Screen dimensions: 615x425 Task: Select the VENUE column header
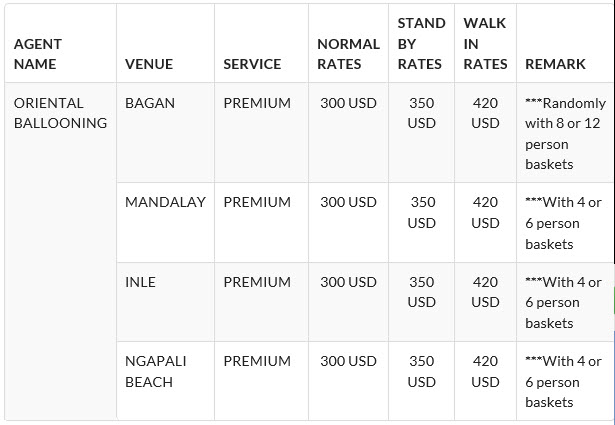pos(149,64)
